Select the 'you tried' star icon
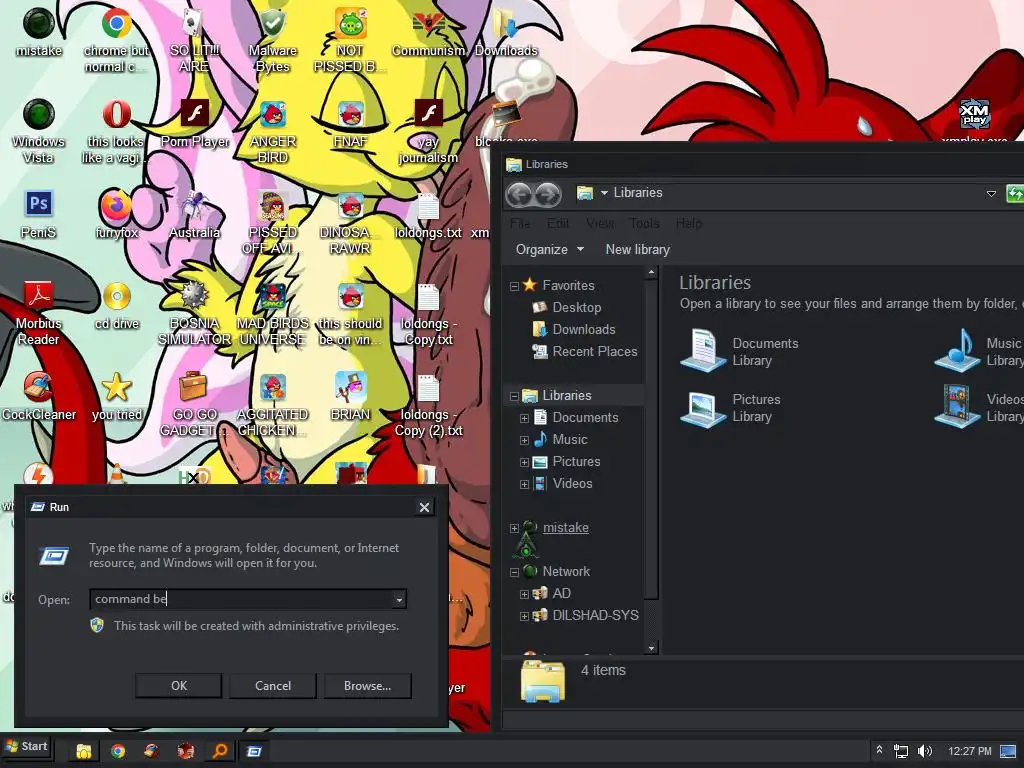Image resolution: width=1024 pixels, height=768 pixels. click(117, 396)
